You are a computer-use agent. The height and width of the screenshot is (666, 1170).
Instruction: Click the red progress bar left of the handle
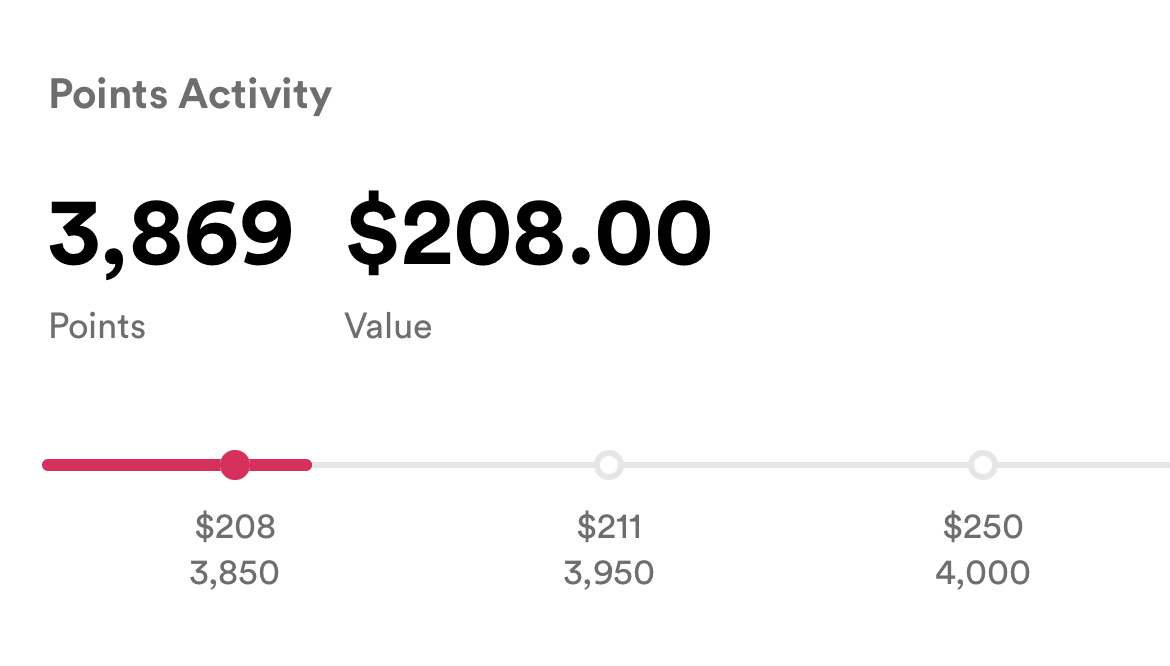coord(130,465)
